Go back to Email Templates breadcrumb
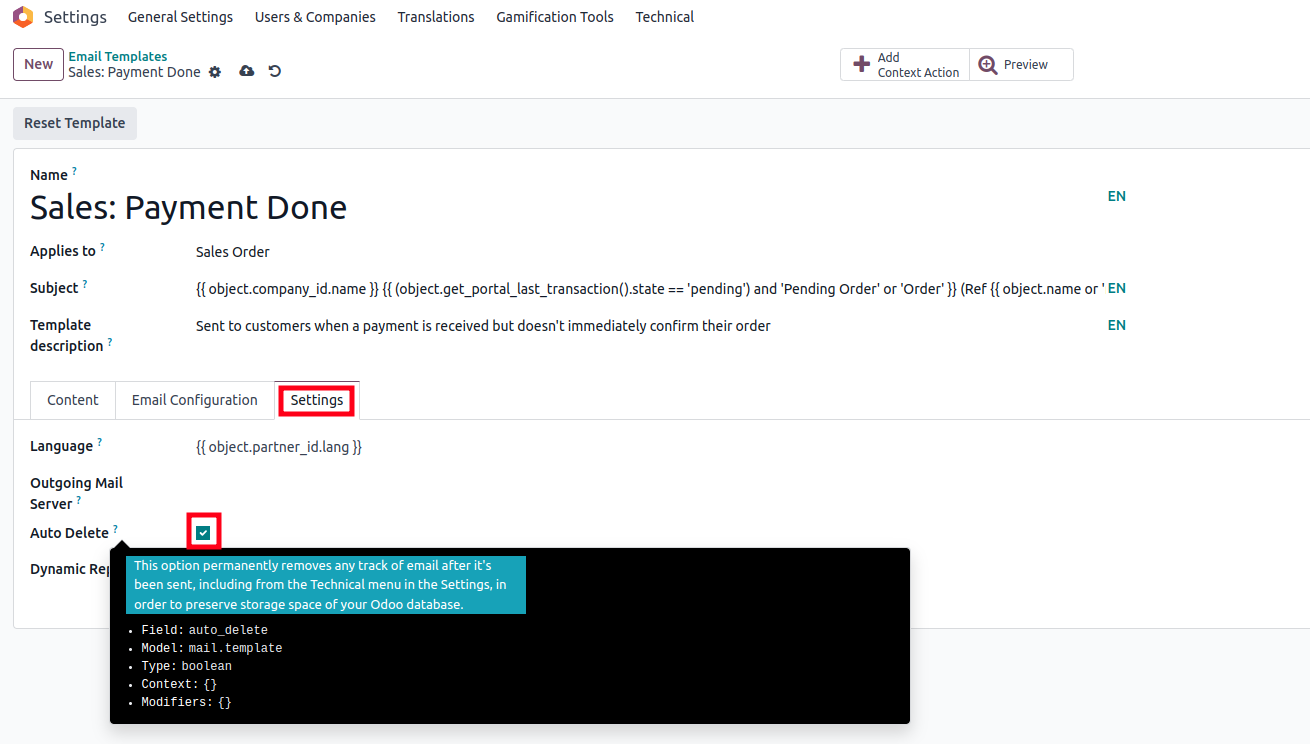Screen dimensions: 1310x744 pyautogui.click(x=118, y=57)
